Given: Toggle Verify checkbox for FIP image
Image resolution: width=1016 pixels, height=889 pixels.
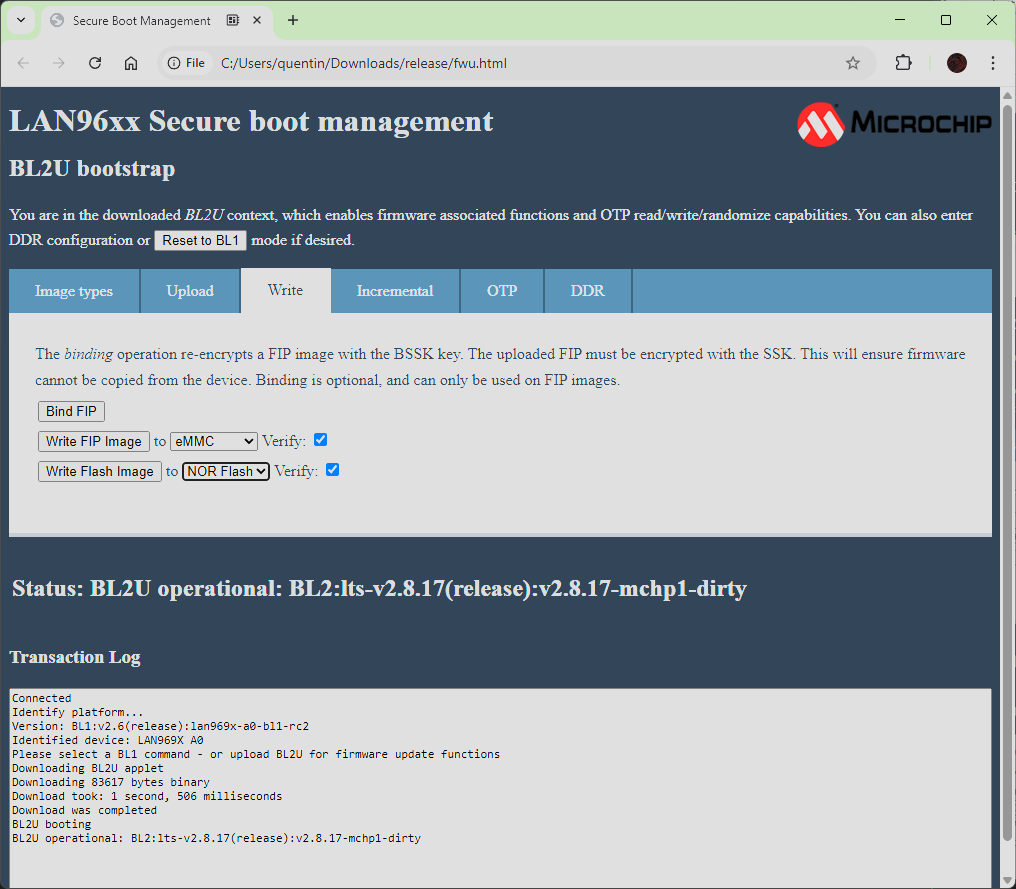Looking at the screenshot, I should 321,440.
